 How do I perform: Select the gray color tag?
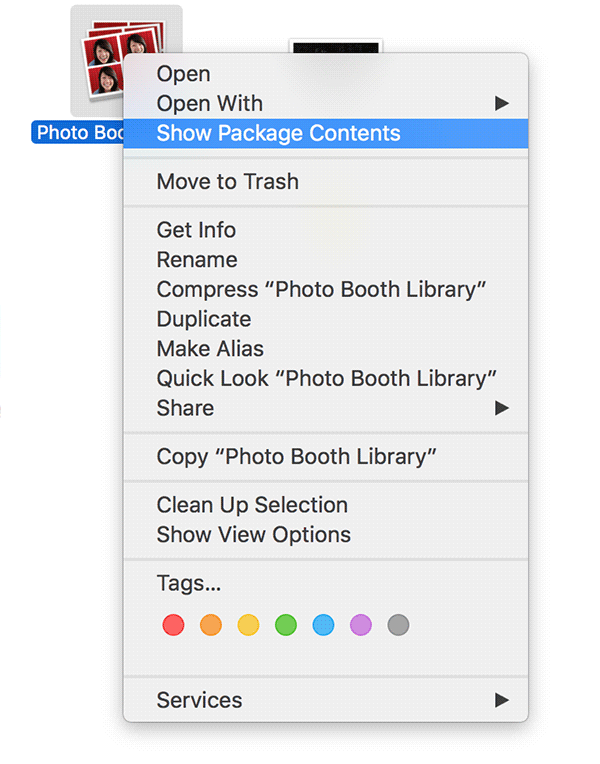click(x=398, y=626)
